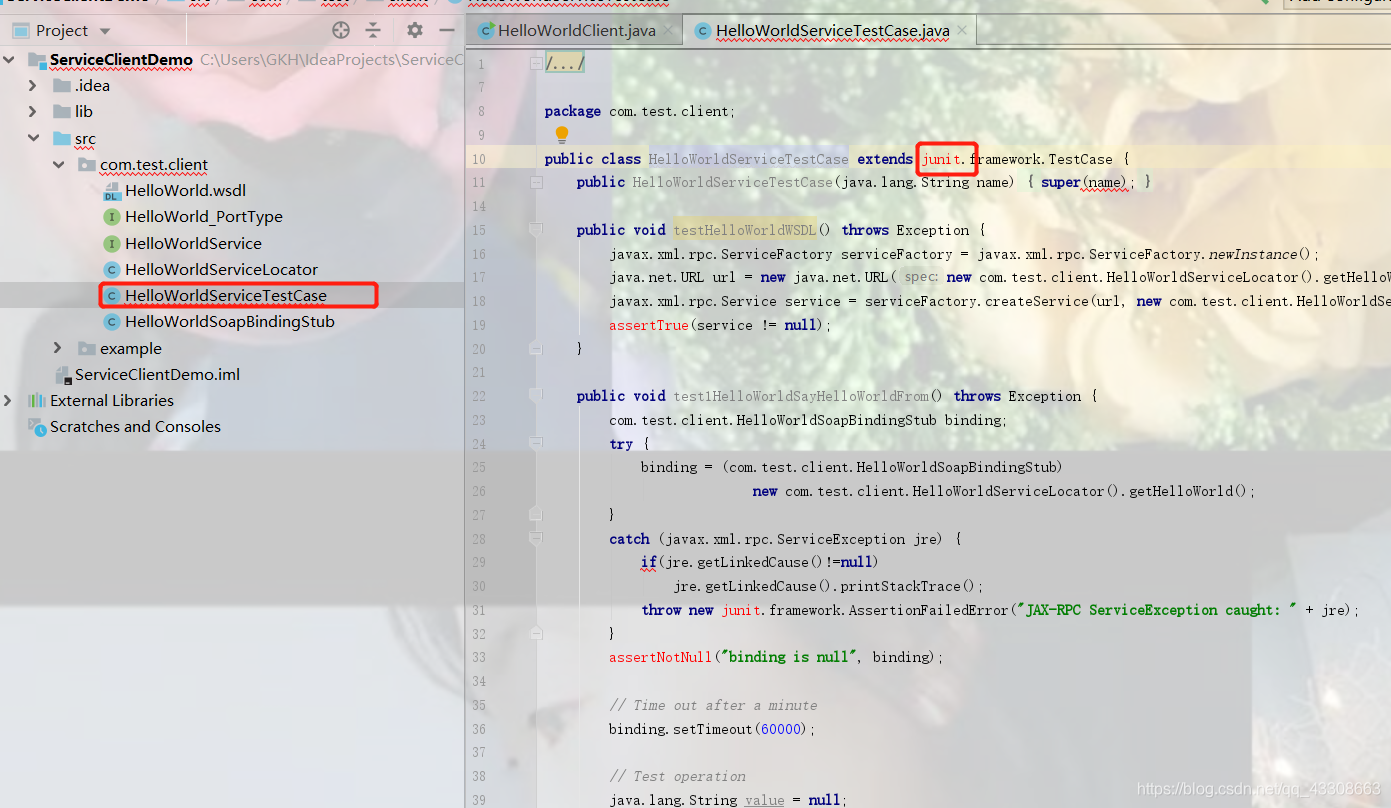Select HelloWorldServiceTestCase.java tab
Viewport: 1391px width, 808px height.
(x=832, y=31)
